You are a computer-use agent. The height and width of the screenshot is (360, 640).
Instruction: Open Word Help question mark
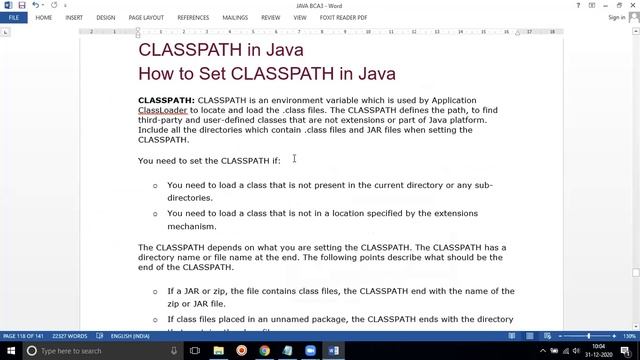(578, 5)
